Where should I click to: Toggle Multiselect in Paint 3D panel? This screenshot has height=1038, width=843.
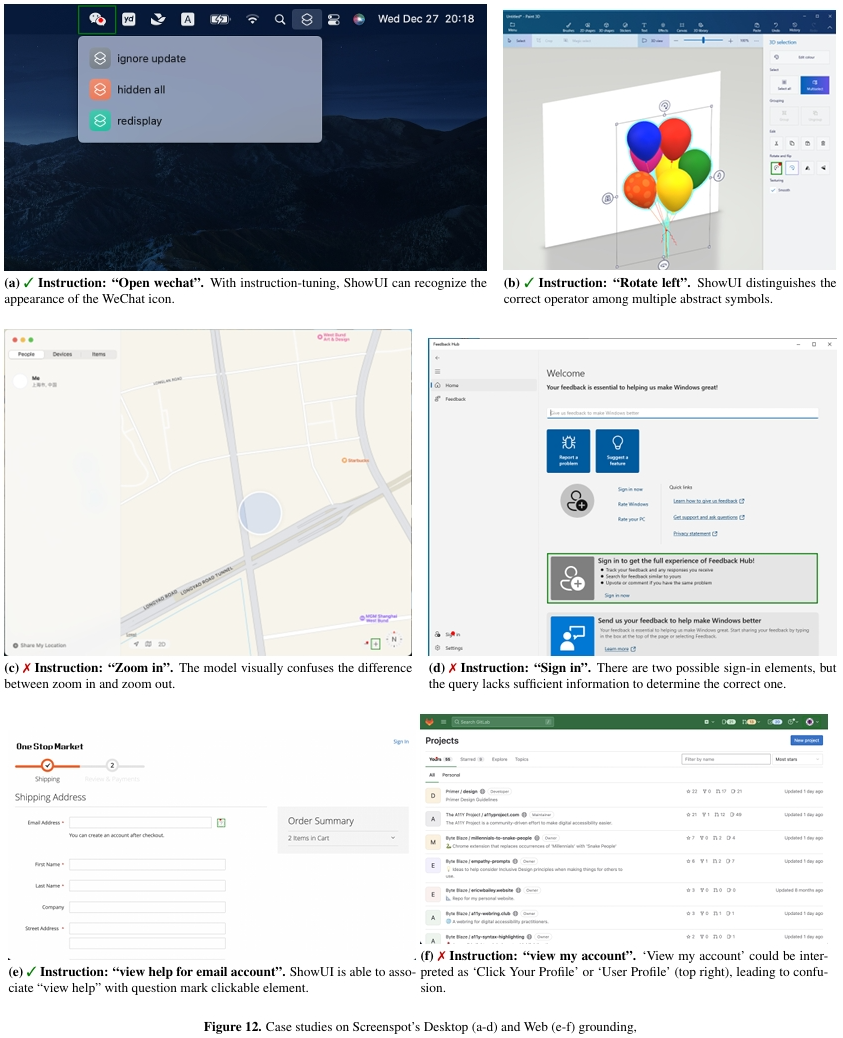[x=815, y=85]
